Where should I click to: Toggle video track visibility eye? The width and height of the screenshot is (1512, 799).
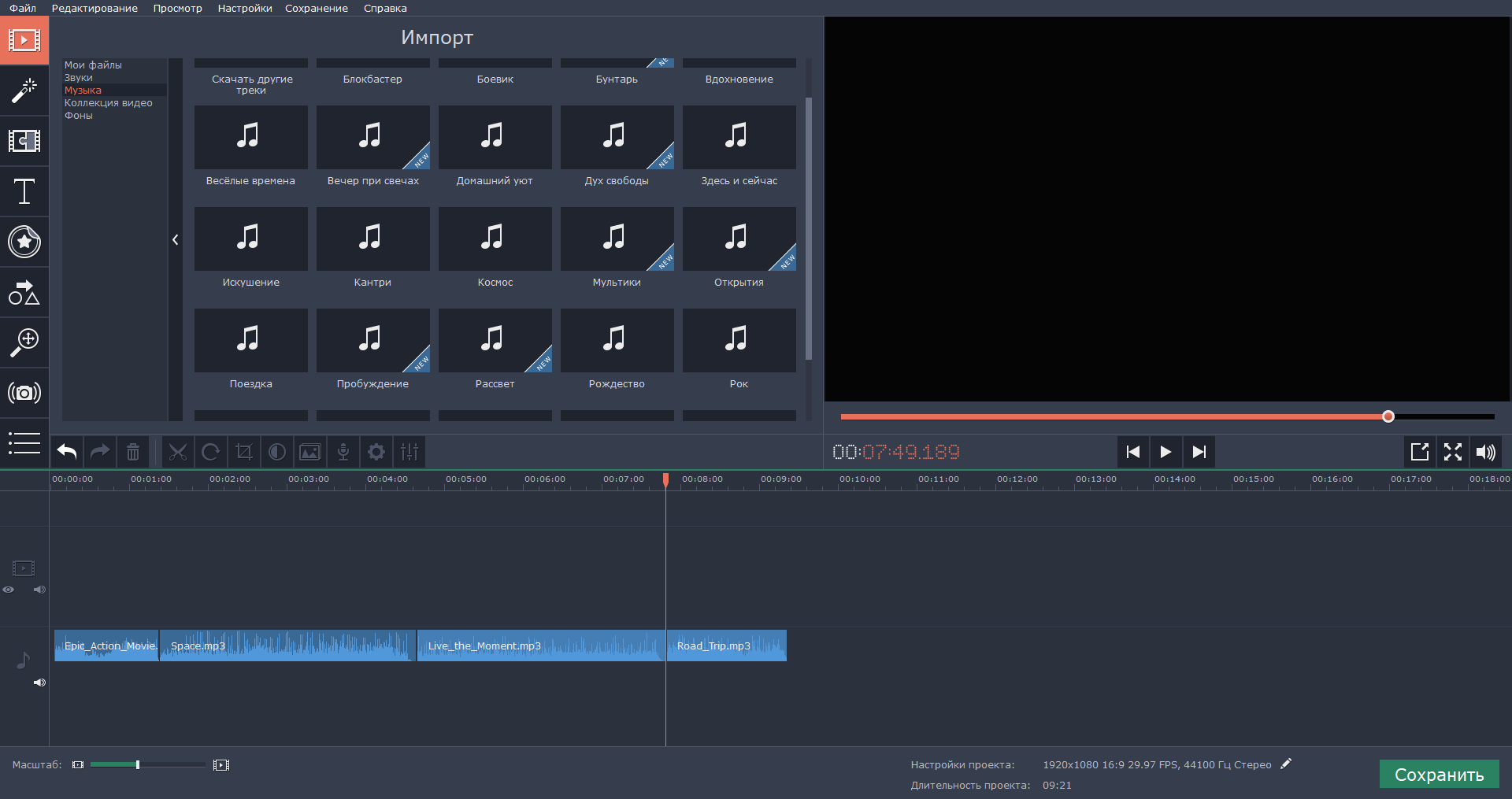click(9, 590)
